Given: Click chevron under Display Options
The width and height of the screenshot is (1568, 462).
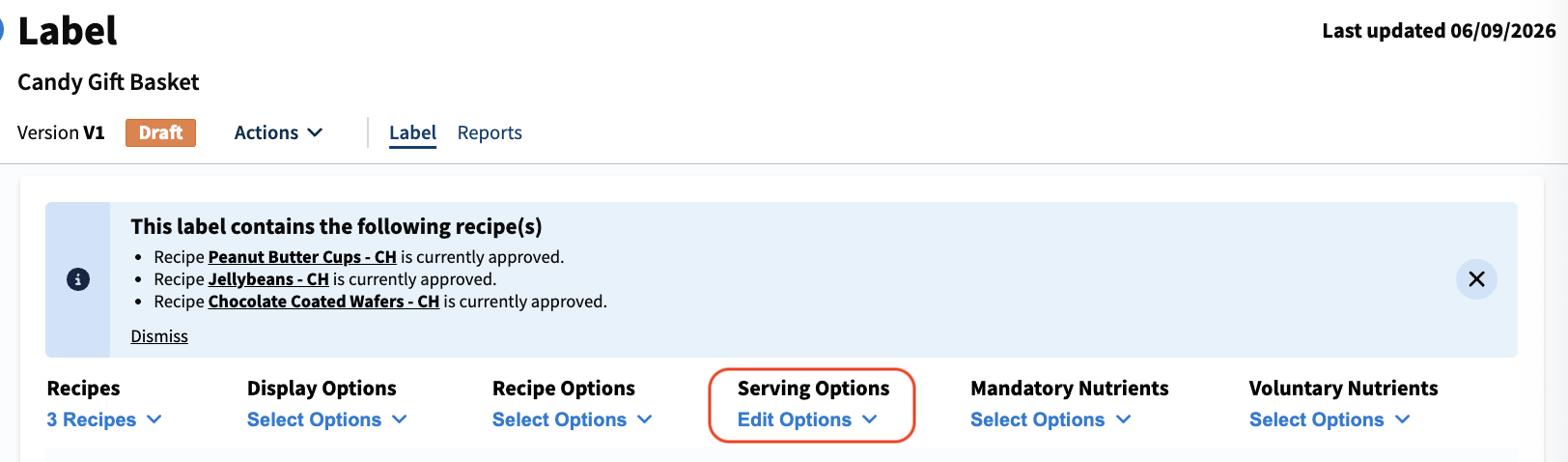Looking at the screenshot, I should (400, 419).
